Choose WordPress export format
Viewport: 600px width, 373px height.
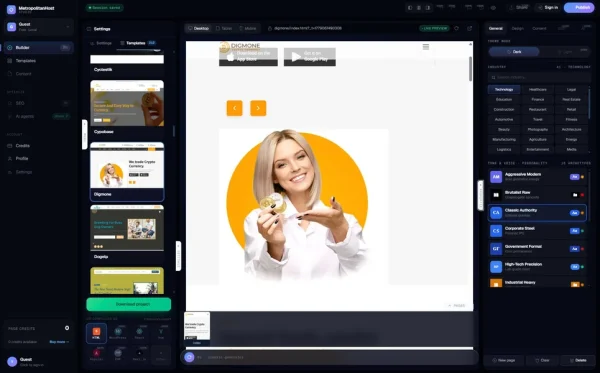(x=118, y=333)
